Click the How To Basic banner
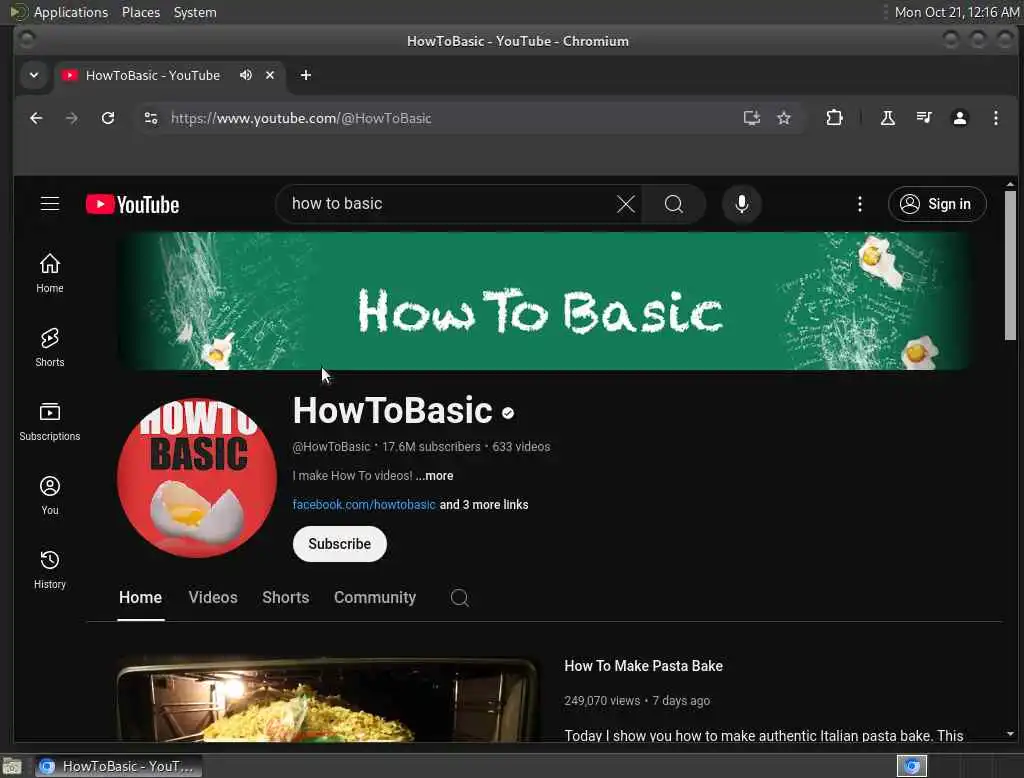1024x778 pixels. (544, 301)
